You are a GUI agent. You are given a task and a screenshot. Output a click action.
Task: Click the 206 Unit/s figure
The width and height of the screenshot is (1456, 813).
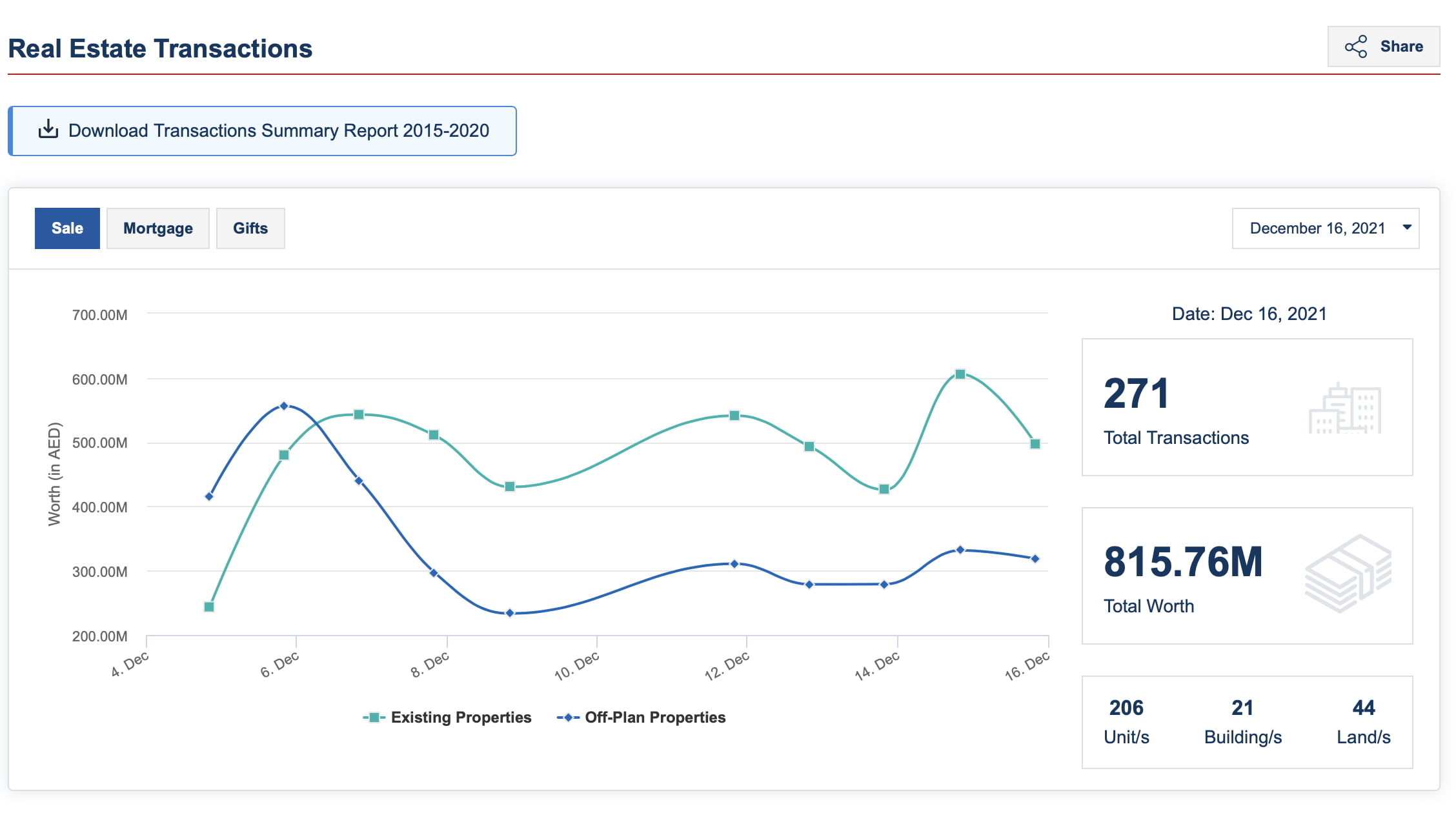(1126, 708)
